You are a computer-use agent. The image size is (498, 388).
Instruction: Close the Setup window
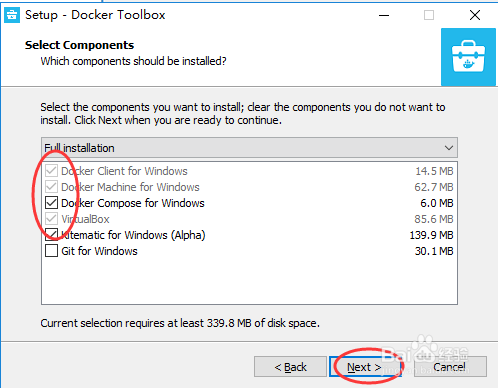coord(475,15)
